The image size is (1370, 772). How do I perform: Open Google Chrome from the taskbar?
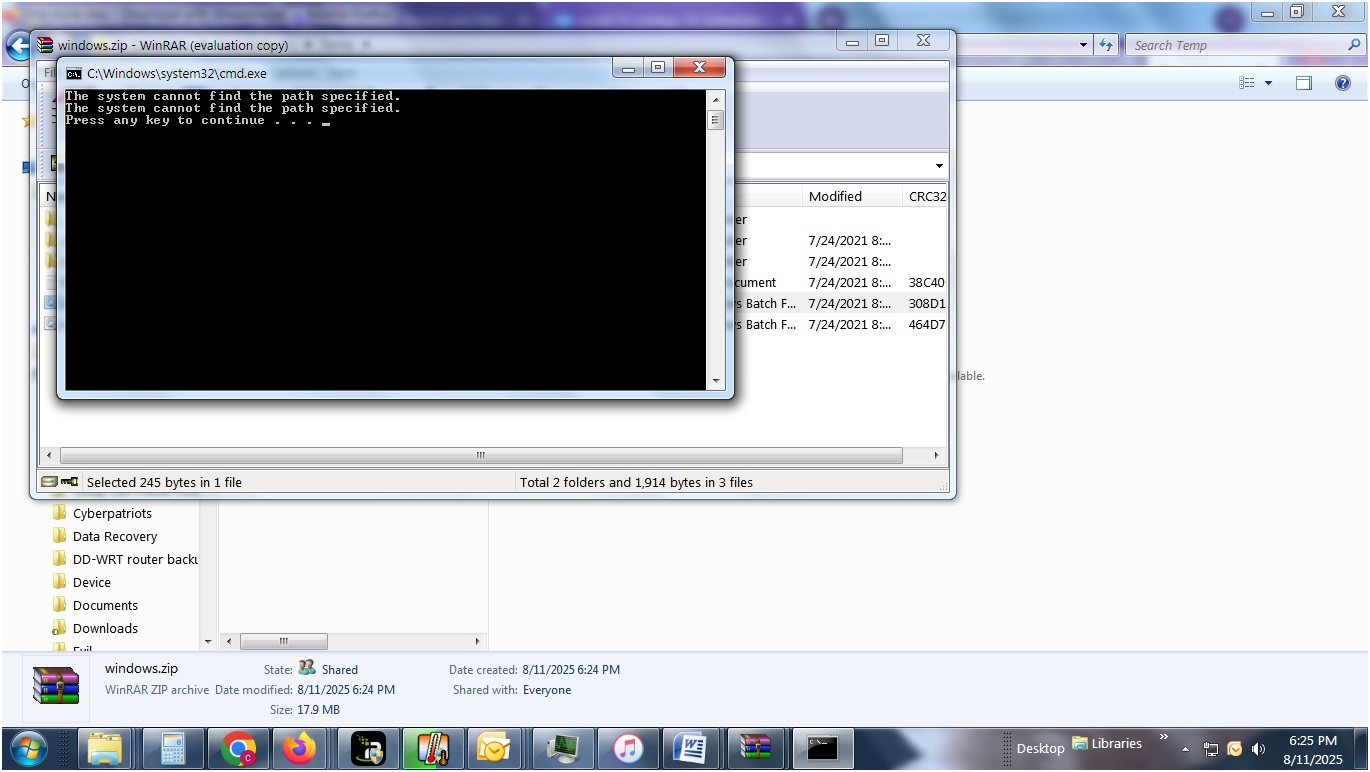pyautogui.click(x=238, y=748)
